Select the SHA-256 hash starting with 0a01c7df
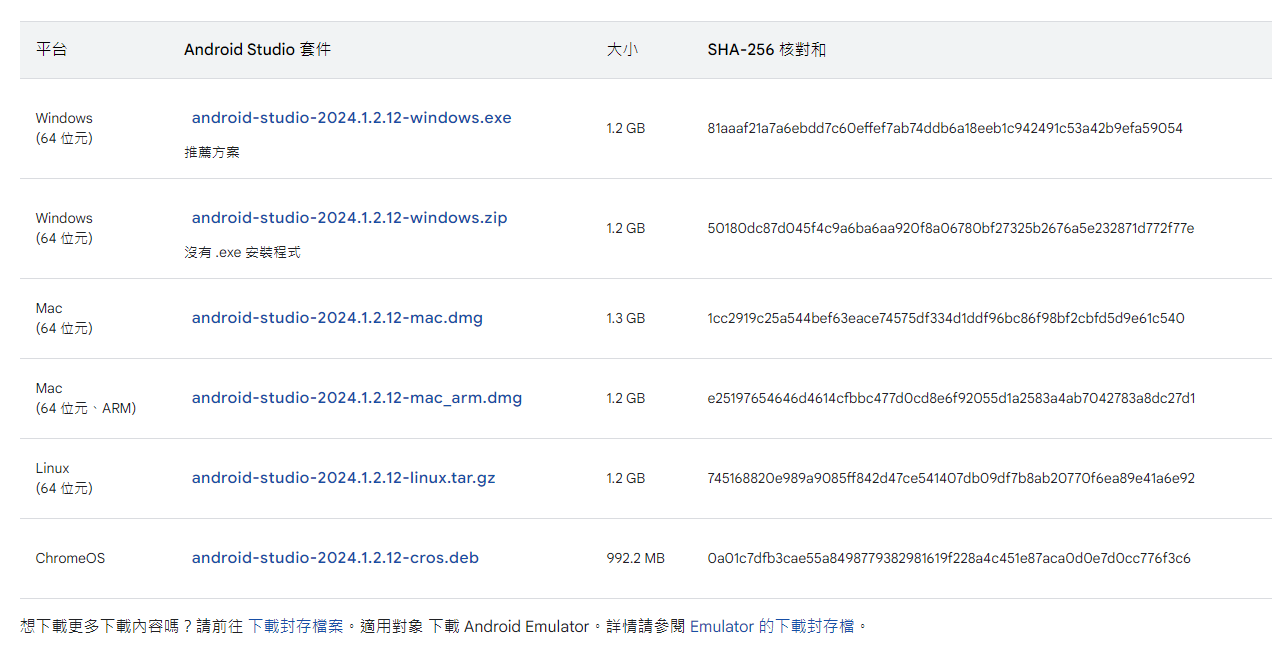The image size is (1281, 651). (949, 558)
